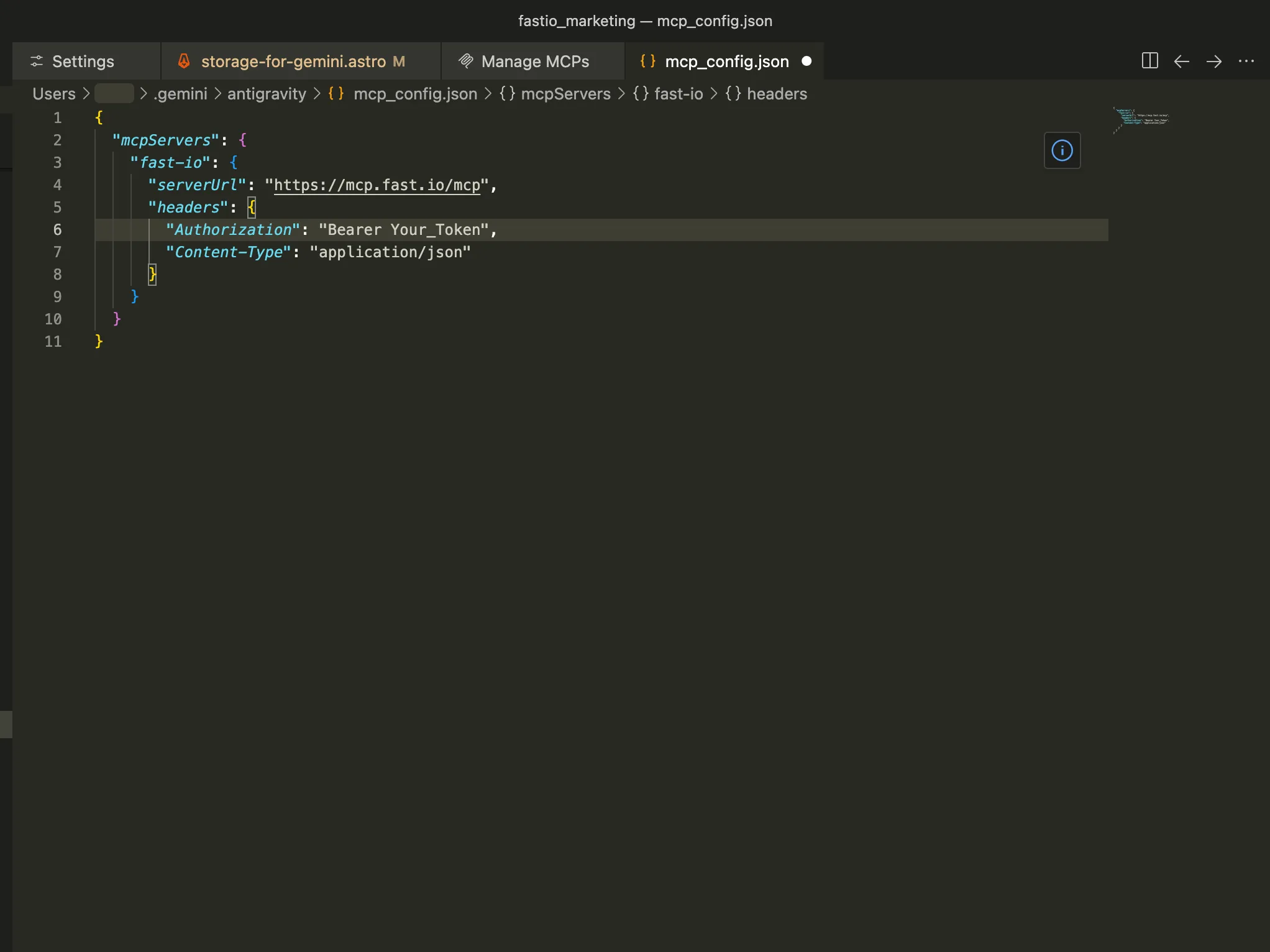The width and height of the screenshot is (1270, 952).
Task: Click the Astro flame icon on storage-for-gemini.astro tab
Action: coord(184,61)
